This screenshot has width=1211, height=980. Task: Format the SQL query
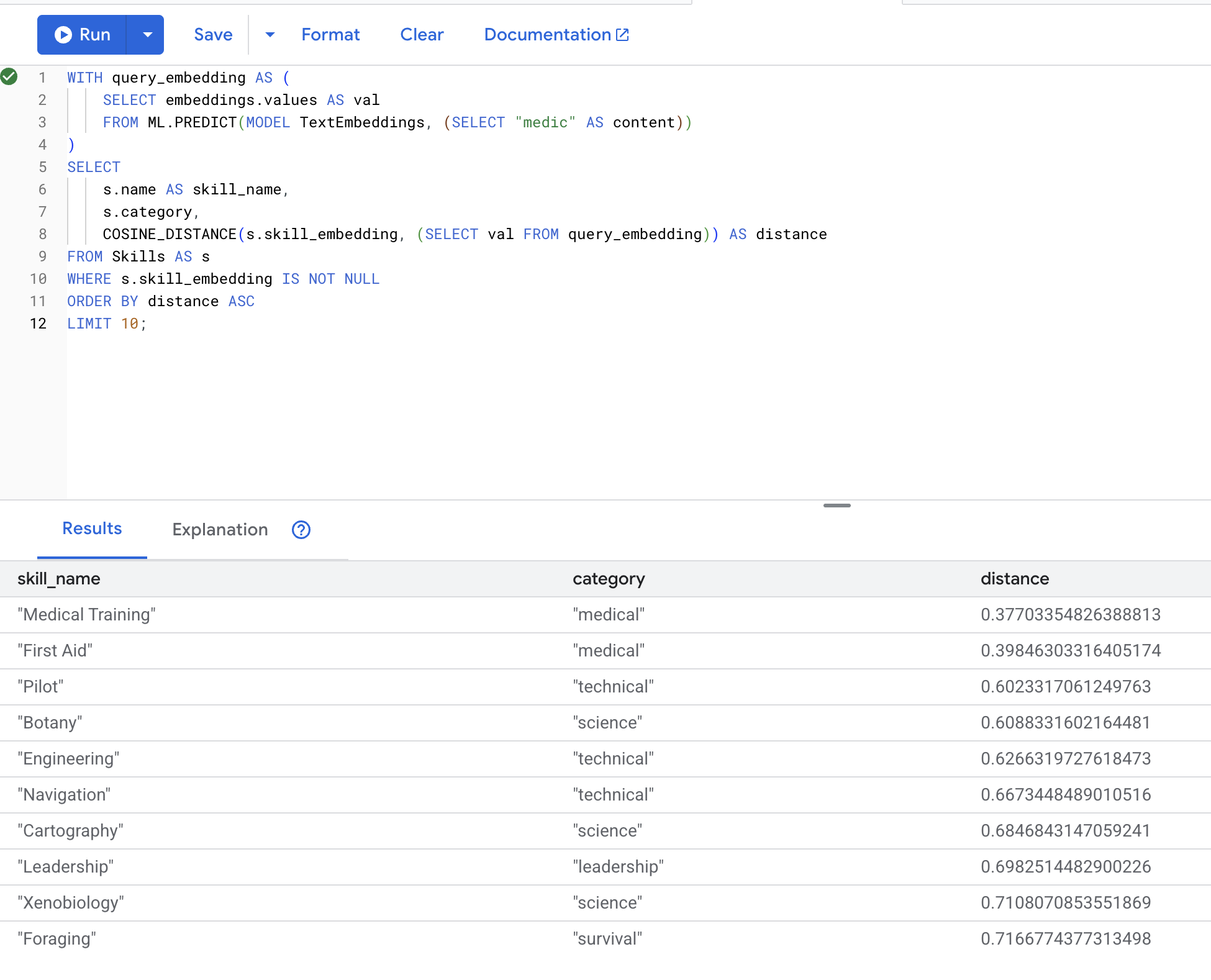tap(330, 35)
